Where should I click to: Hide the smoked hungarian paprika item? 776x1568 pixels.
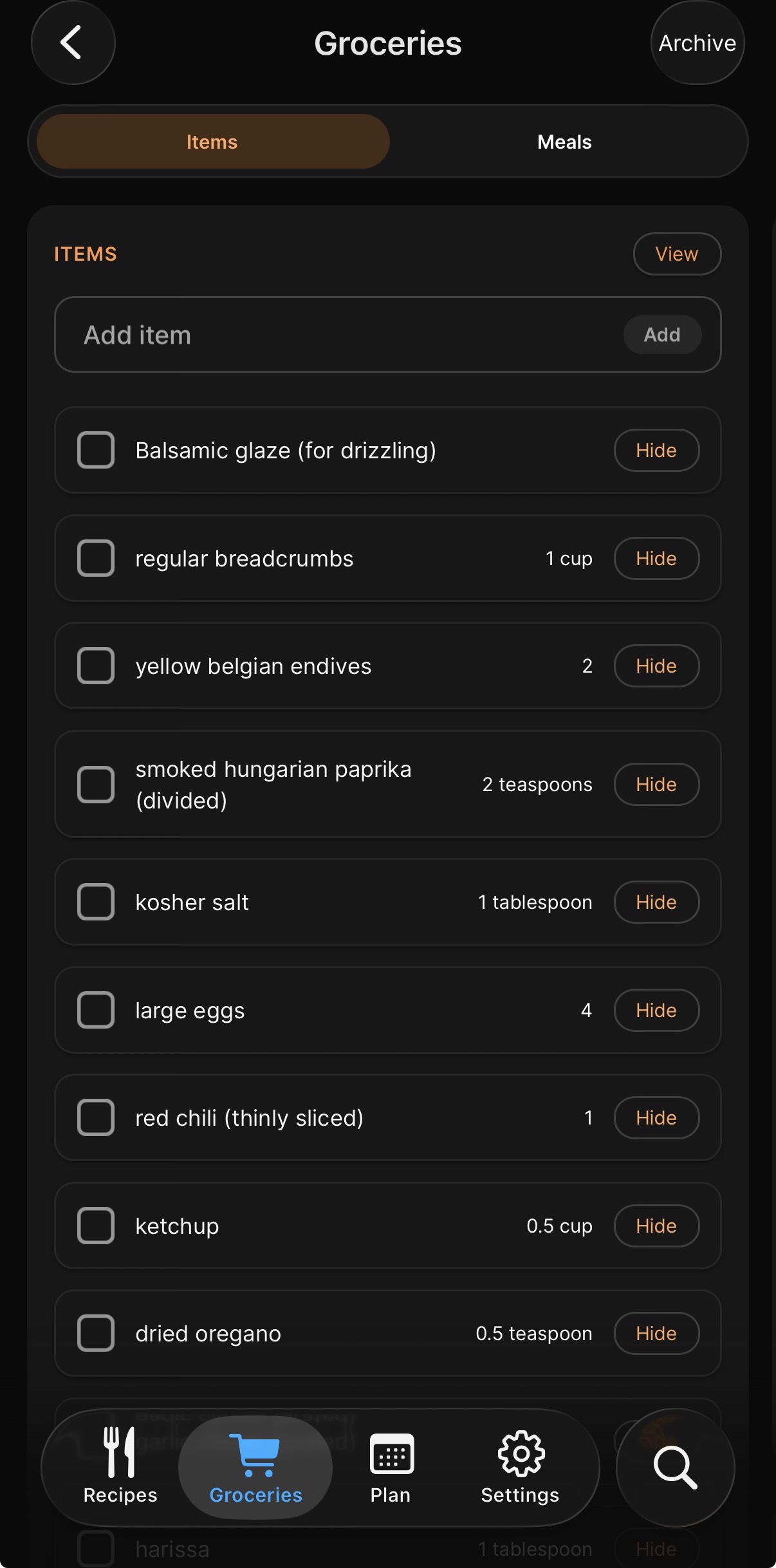656,784
